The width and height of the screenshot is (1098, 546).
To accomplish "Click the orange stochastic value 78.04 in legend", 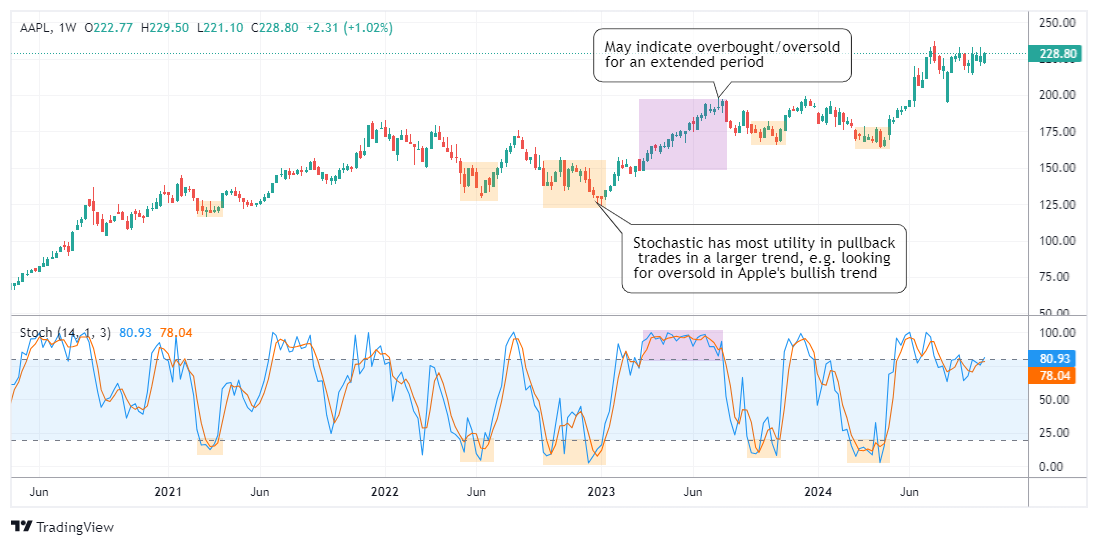I will [175, 333].
